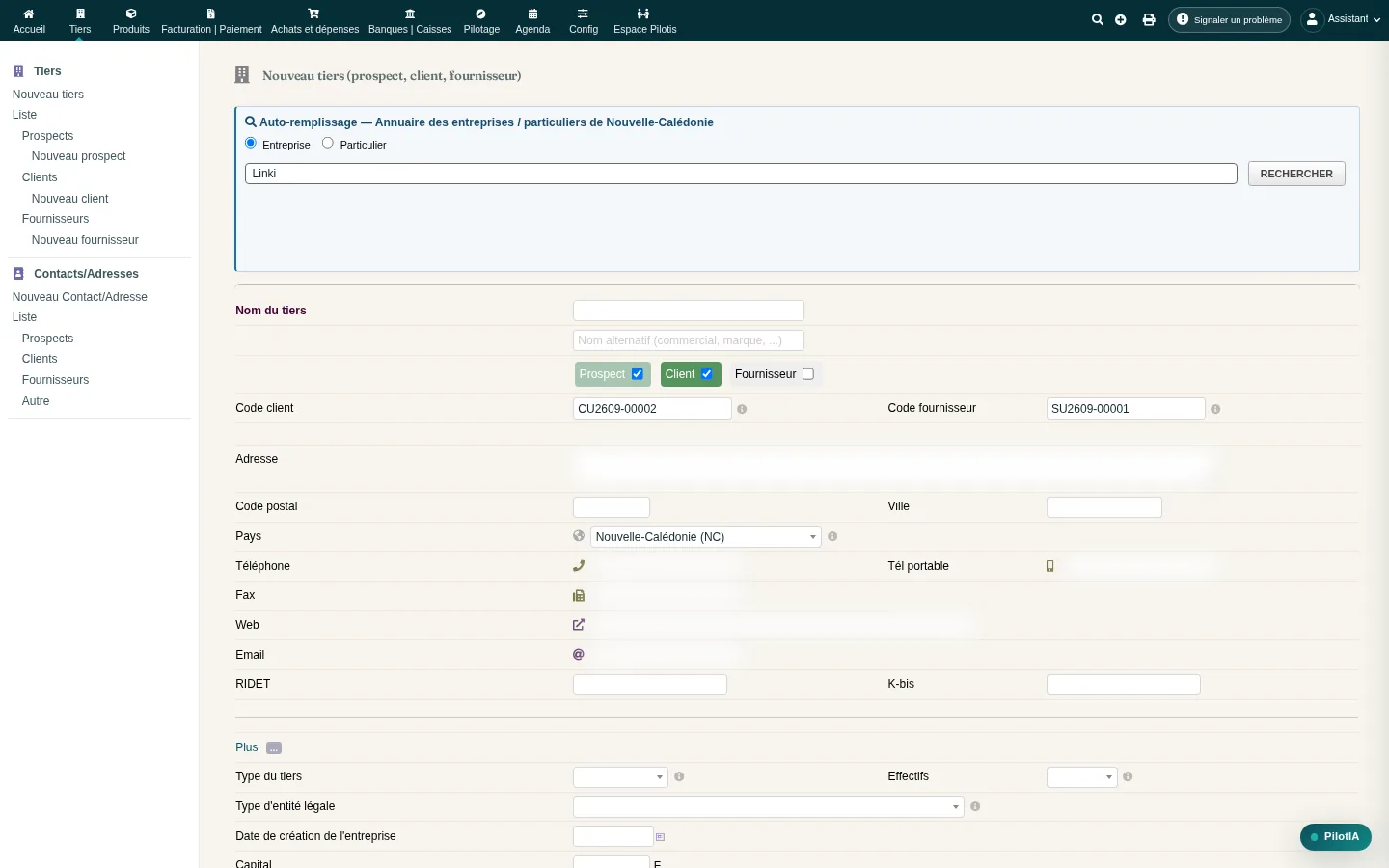The image size is (1389, 868).
Task: Click the plus quick-add icon in top bar
Action: pos(1121,19)
